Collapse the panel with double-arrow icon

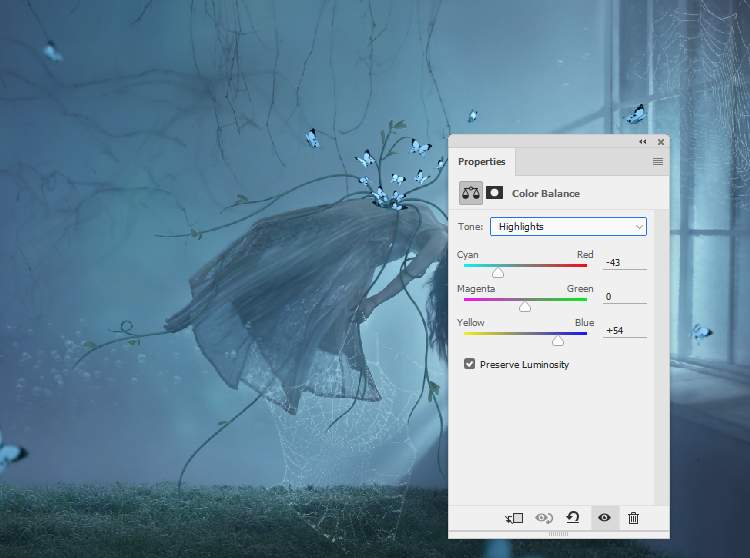point(642,142)
